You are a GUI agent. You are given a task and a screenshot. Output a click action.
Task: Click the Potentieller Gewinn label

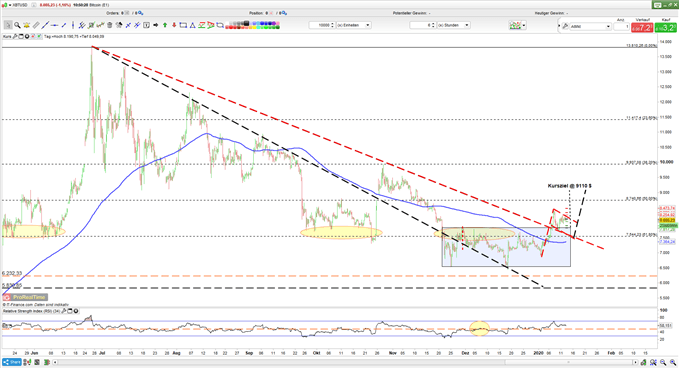pyautogui.click(x=411, y=13)
